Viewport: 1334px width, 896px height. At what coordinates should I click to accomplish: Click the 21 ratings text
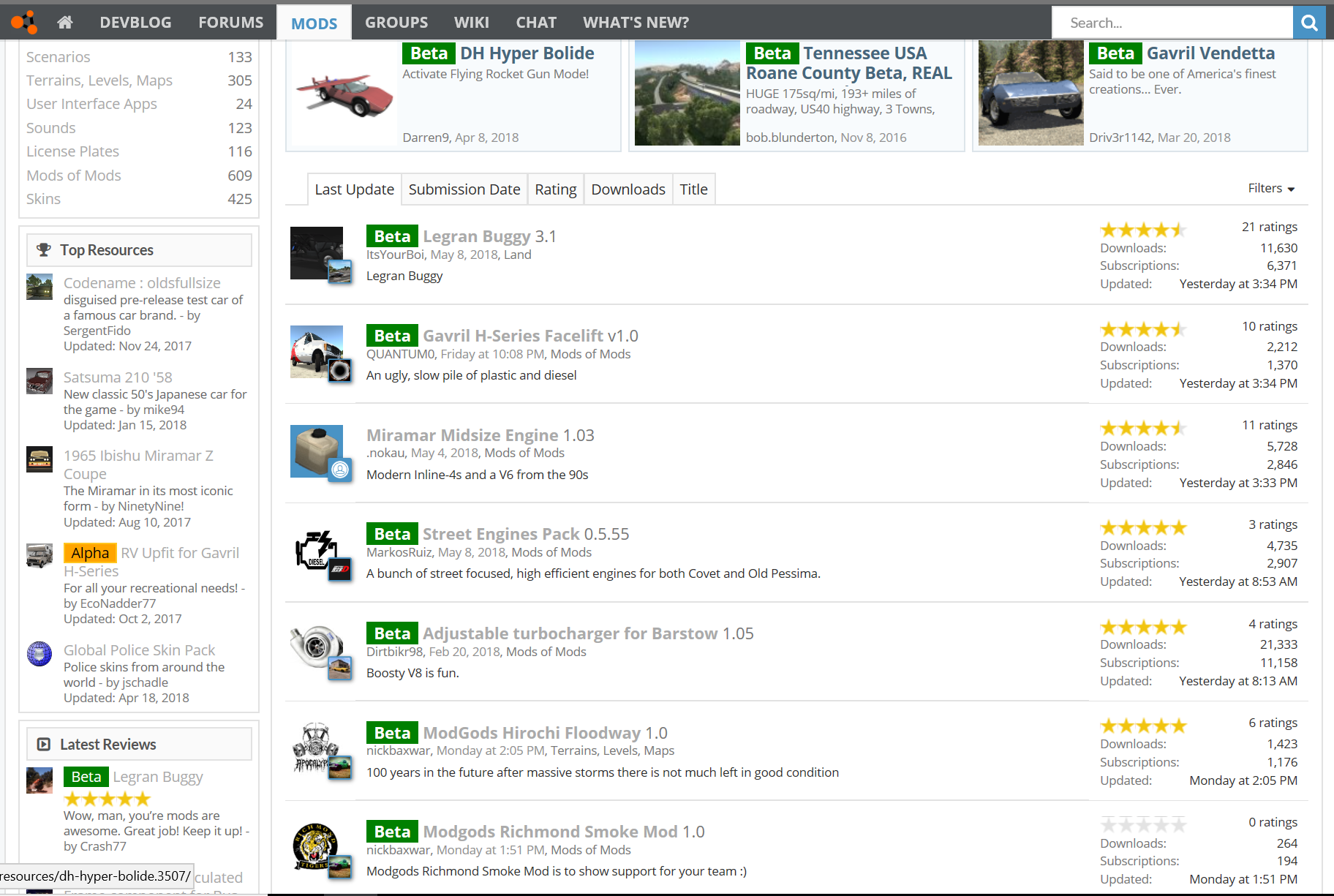click(1270, 227)
